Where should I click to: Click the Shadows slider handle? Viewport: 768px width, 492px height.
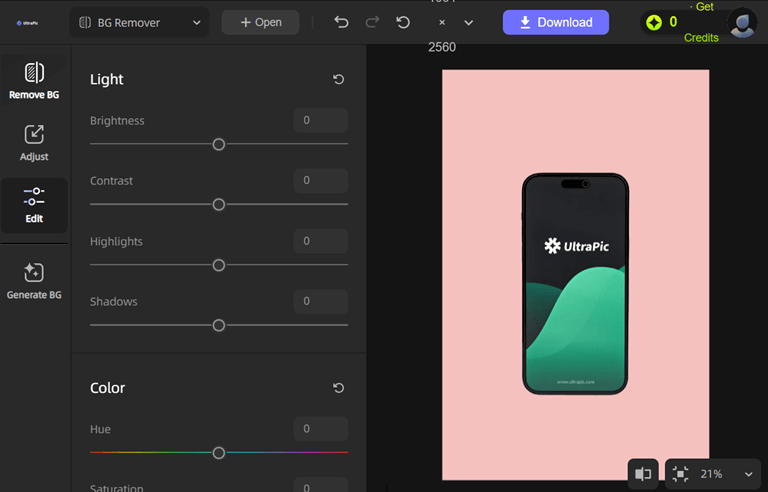point(218,325)
